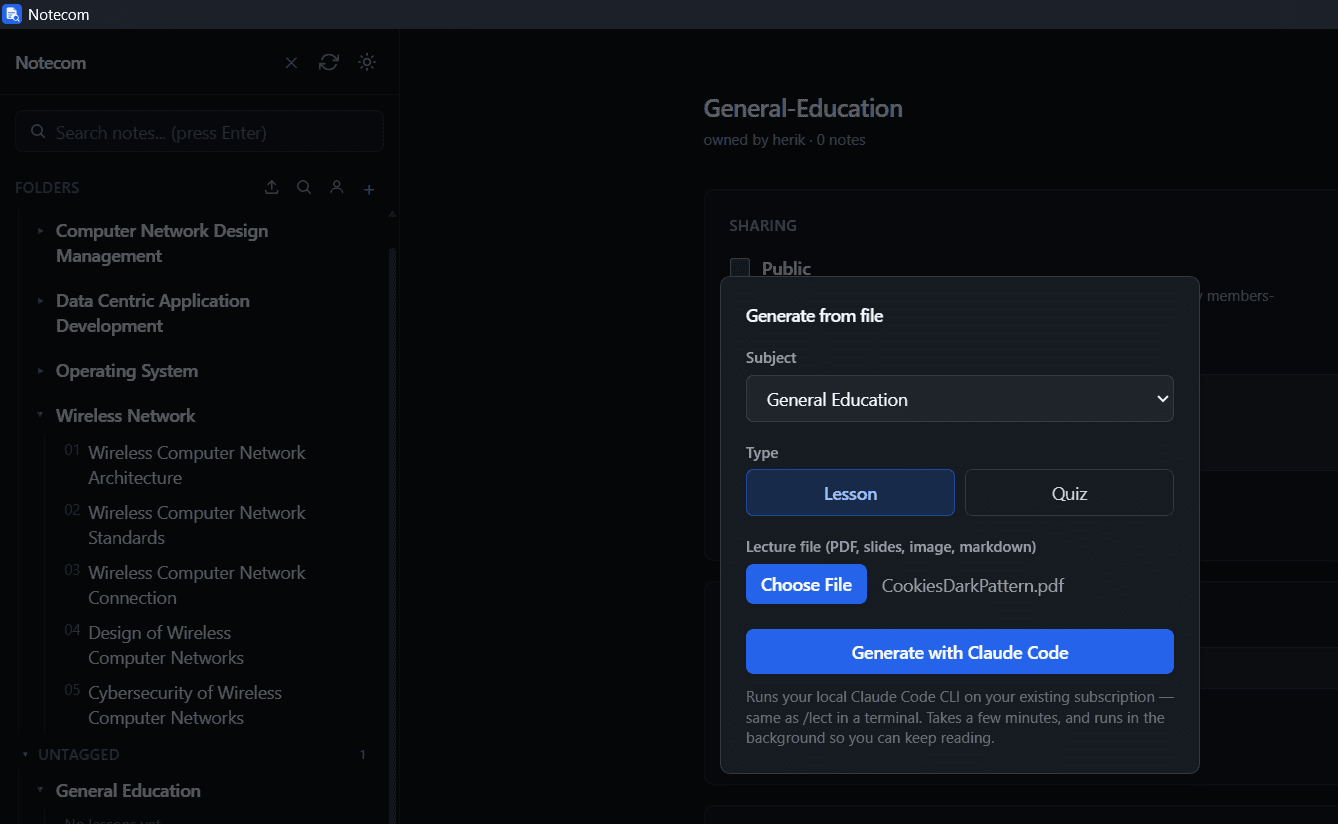
Task: Click Generate with Claude Code button
Action: coord(960,652)
